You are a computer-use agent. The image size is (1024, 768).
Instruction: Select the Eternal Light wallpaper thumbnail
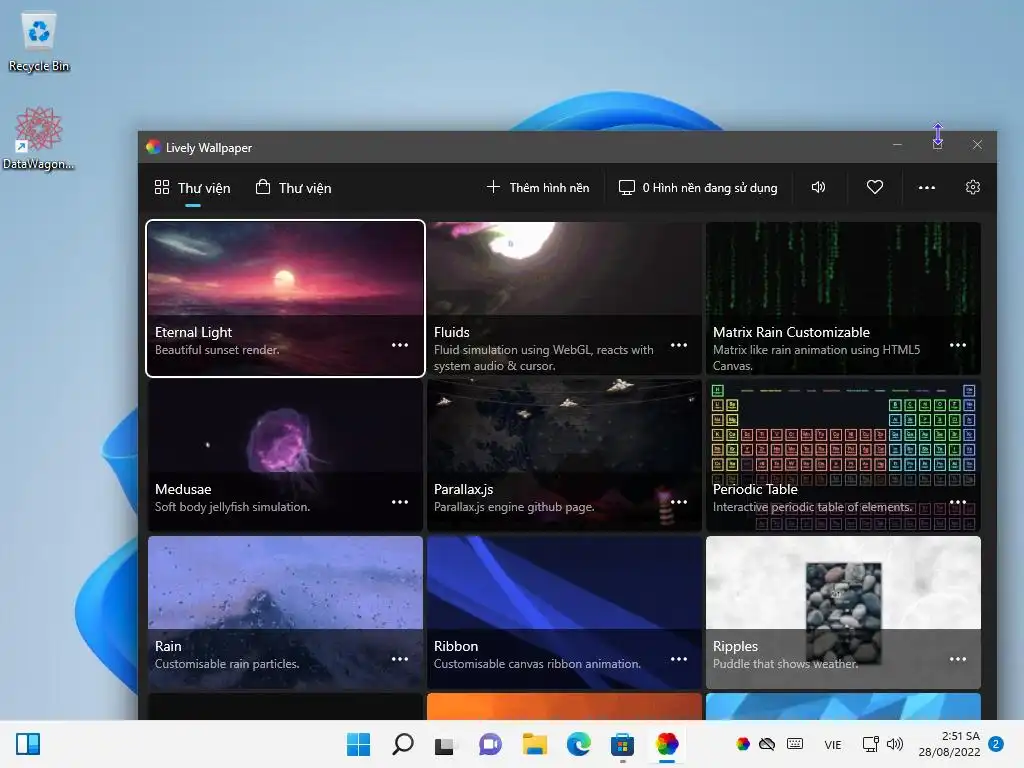click(285, 298)
